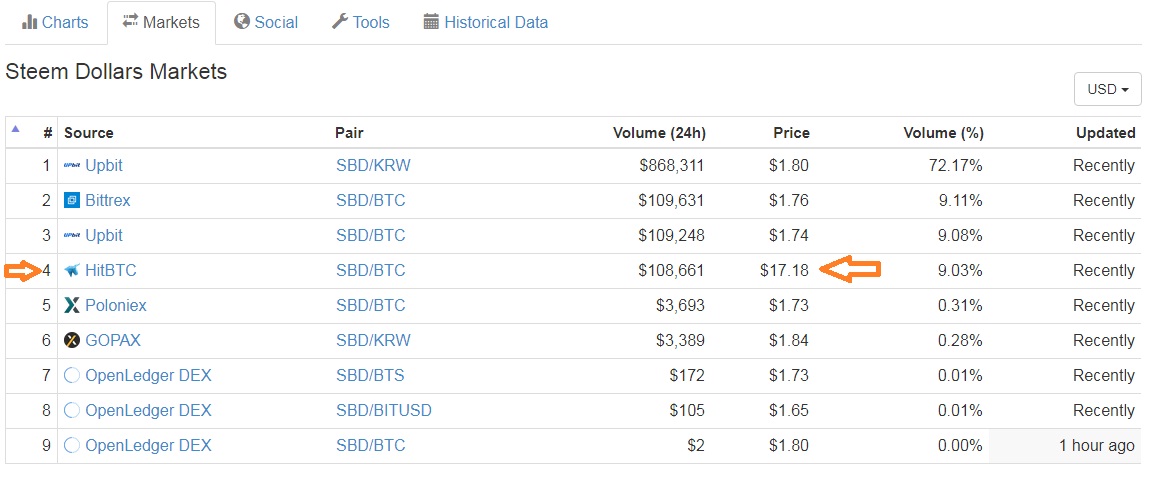Viewport: 1166px width, 482px height.
Task: Open the HitBTC source link
Action: 111,270
